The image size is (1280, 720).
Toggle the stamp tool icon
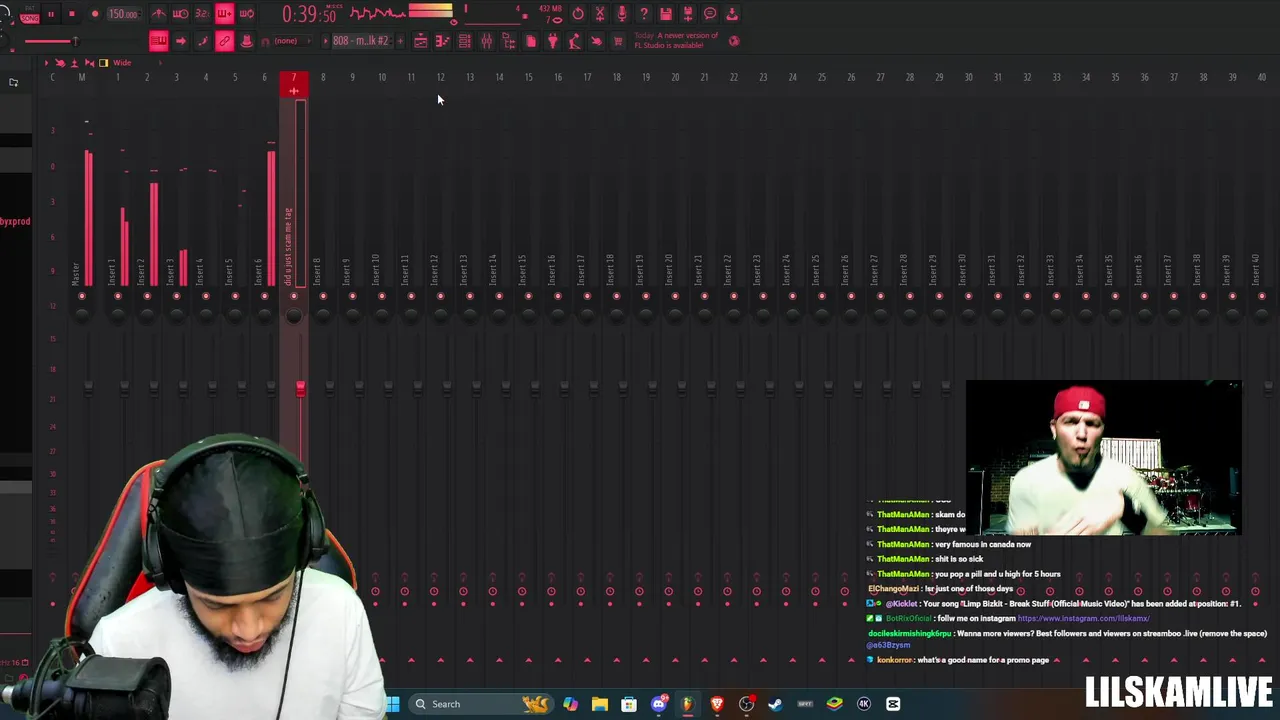pos(245,41)
